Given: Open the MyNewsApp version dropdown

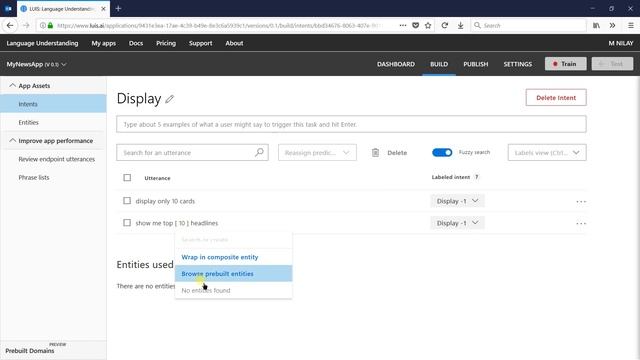Looking at the screenshot, I should click(x=36, y=64).
